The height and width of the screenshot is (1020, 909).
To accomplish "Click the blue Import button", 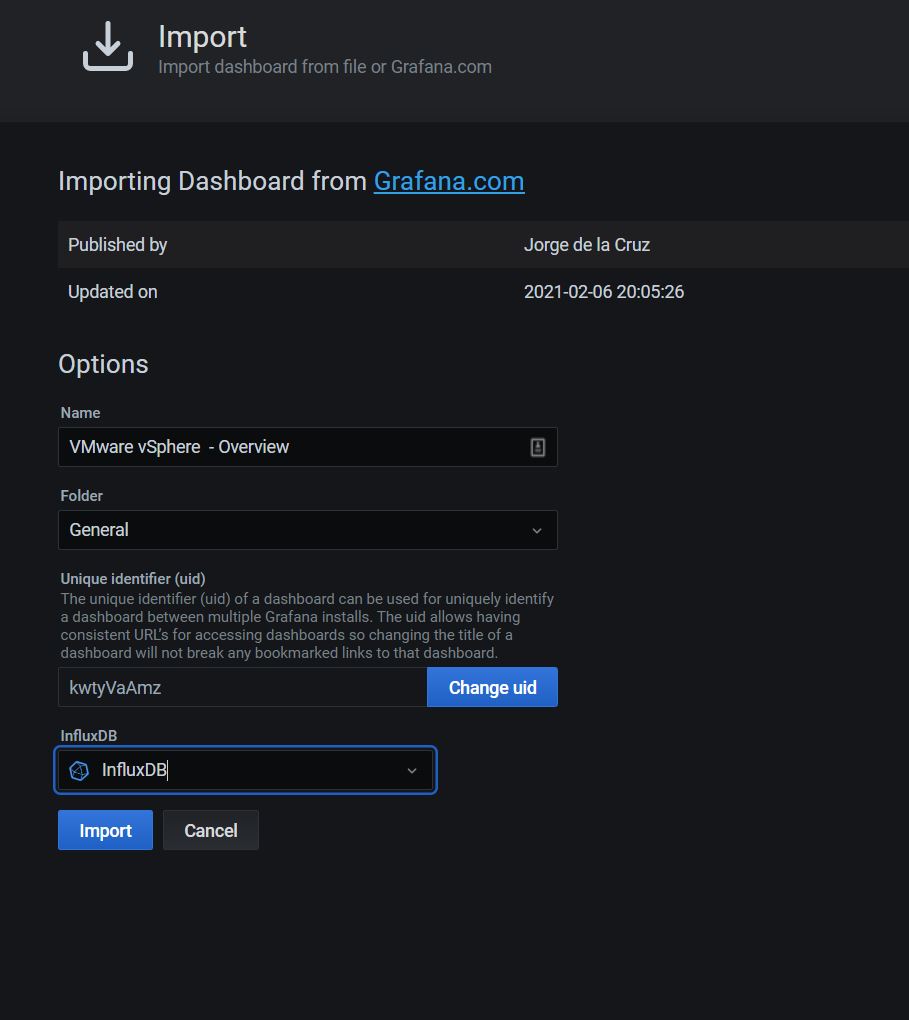I will tap(105, 830).
